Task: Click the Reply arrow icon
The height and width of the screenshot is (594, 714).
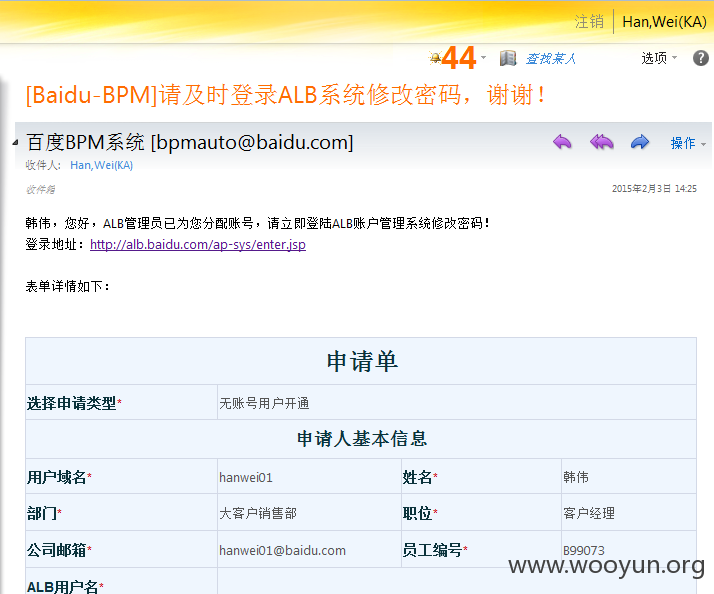Action: click(x=562, y=142)
